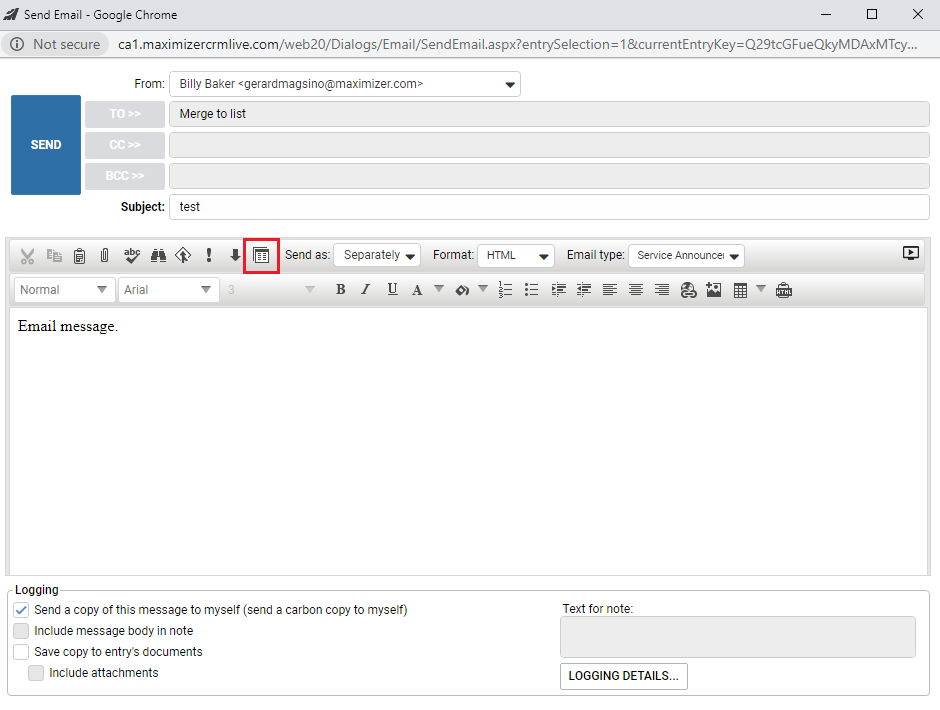Click the CC recipients field
Image resolution: width=940 pixels, height=710 pixels.
(x=549, y=145)
